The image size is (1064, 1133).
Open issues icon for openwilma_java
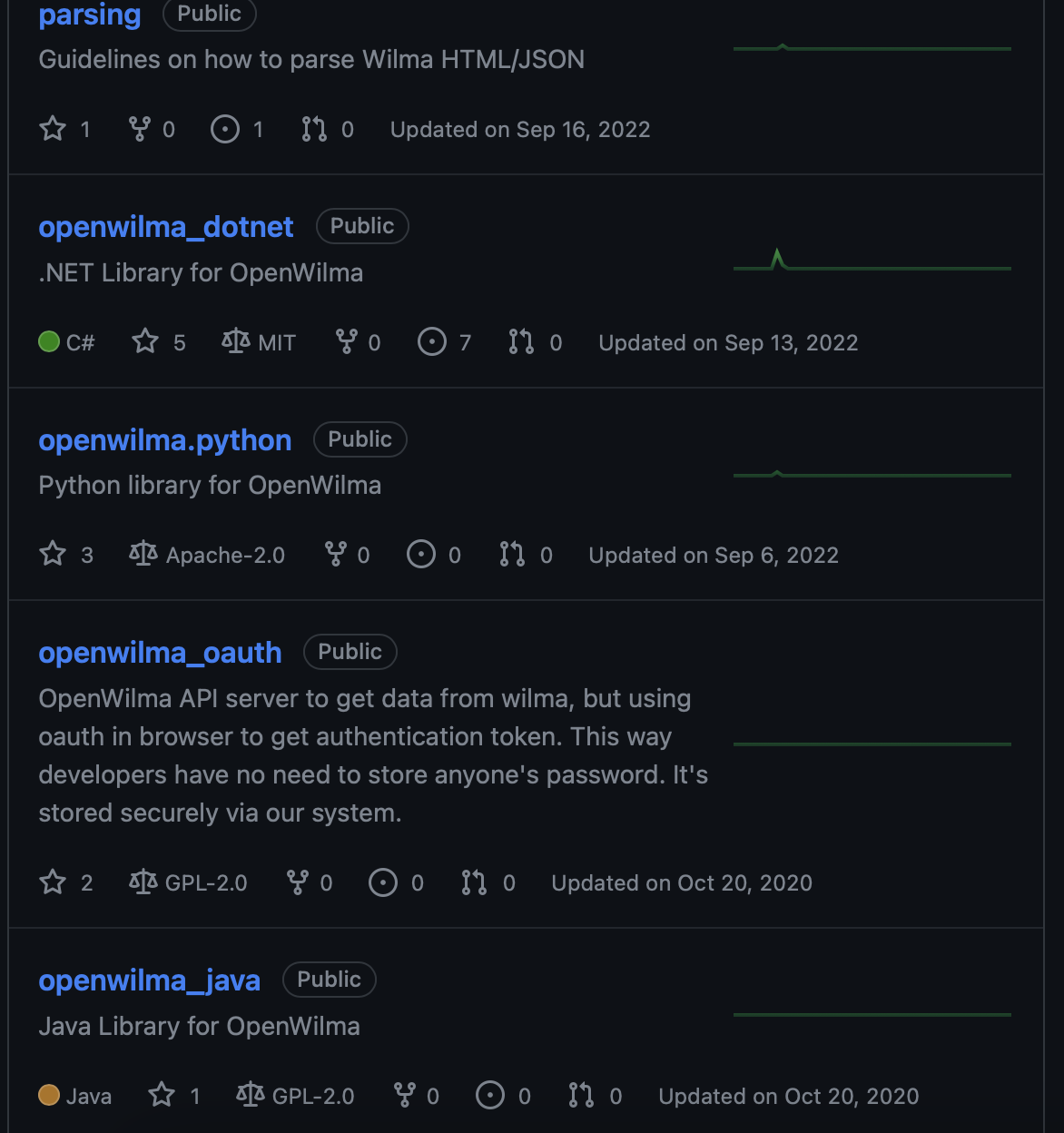click(x=490, y=1095)
